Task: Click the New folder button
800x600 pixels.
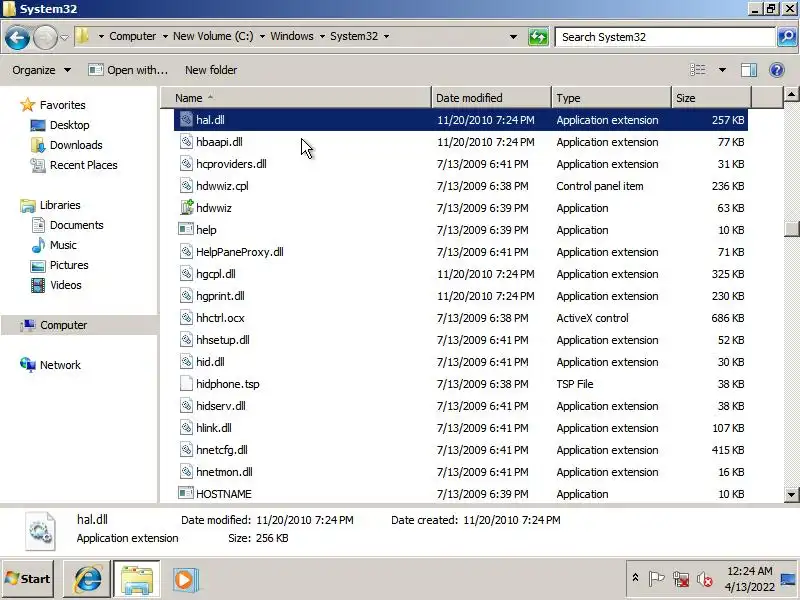Action: tap(211, 70)
